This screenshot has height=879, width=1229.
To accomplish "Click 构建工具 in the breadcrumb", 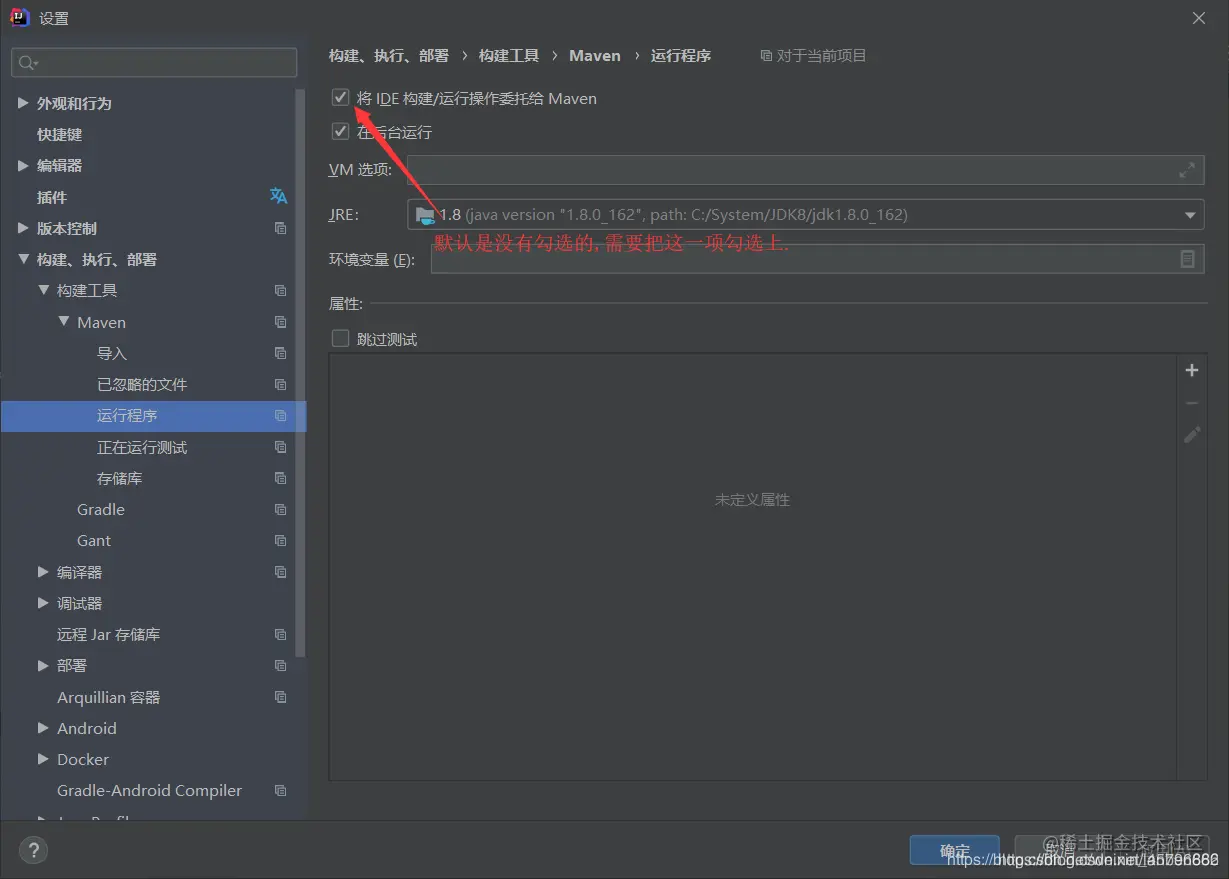I will (509, 56).
